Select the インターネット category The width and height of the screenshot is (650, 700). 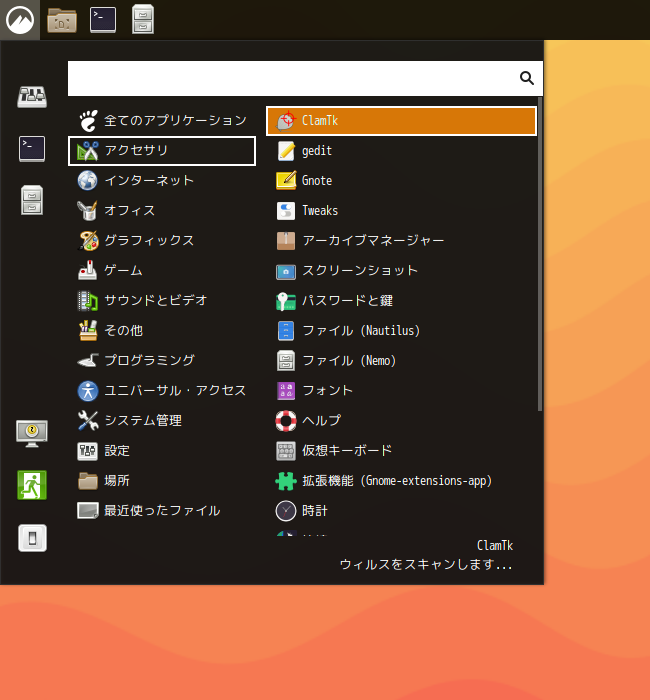[x=162, y=181]
